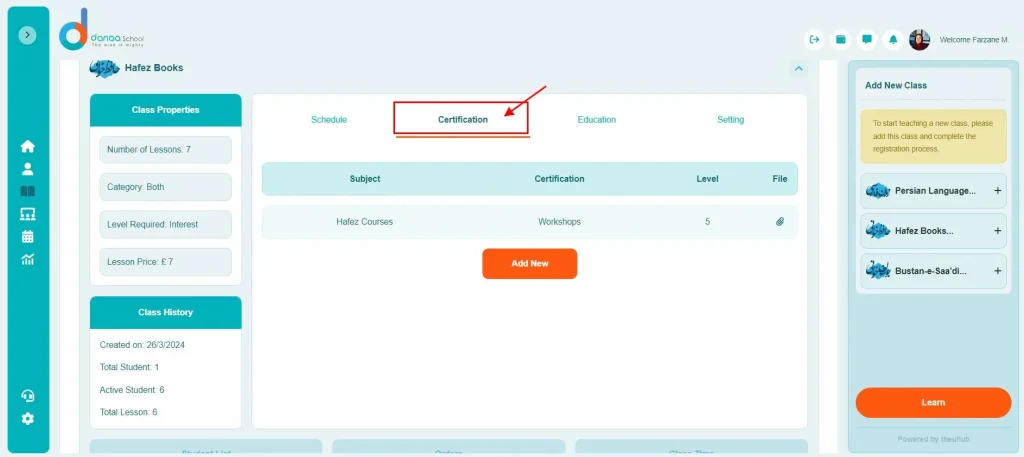The image size is (1024, 457).
Task: Open the classroom board icon in sidebar
Action: click(x=27, y=214)
